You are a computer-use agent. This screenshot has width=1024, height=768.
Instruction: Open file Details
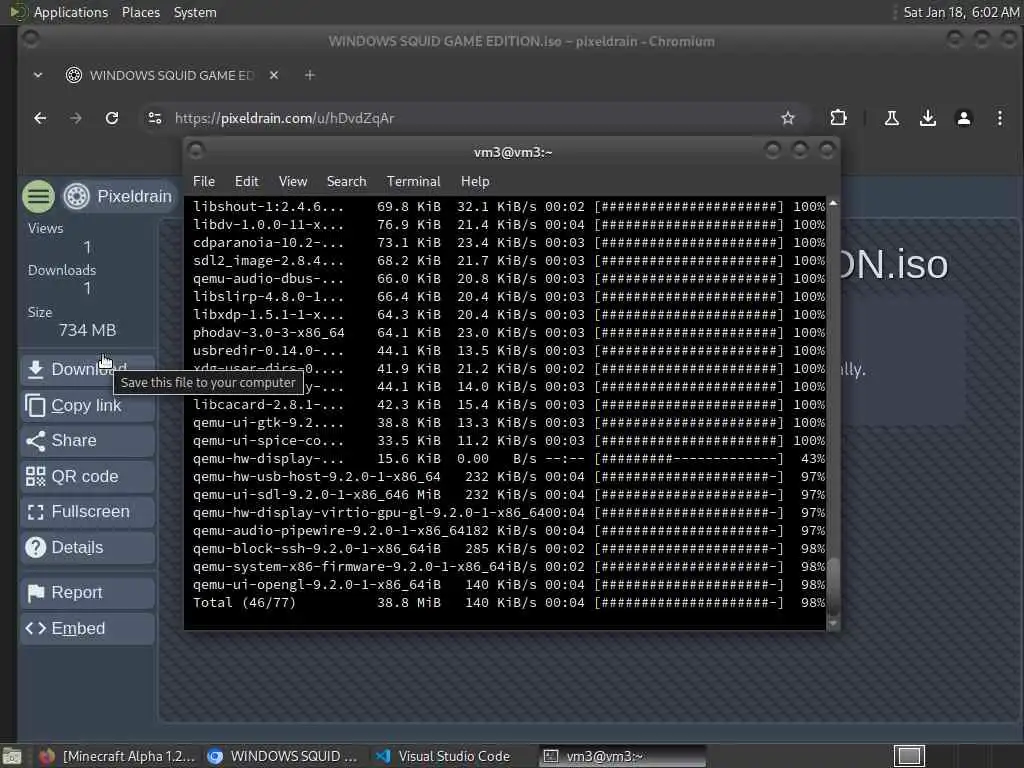(x=88, y=547)
